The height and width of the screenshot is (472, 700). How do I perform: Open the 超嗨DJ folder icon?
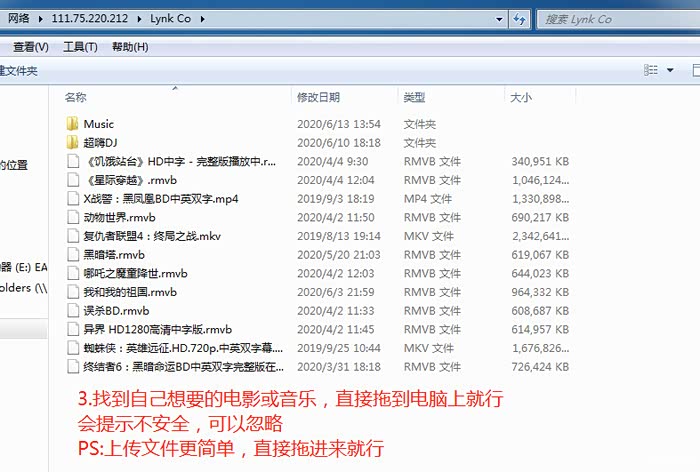[x=72, y=142]
